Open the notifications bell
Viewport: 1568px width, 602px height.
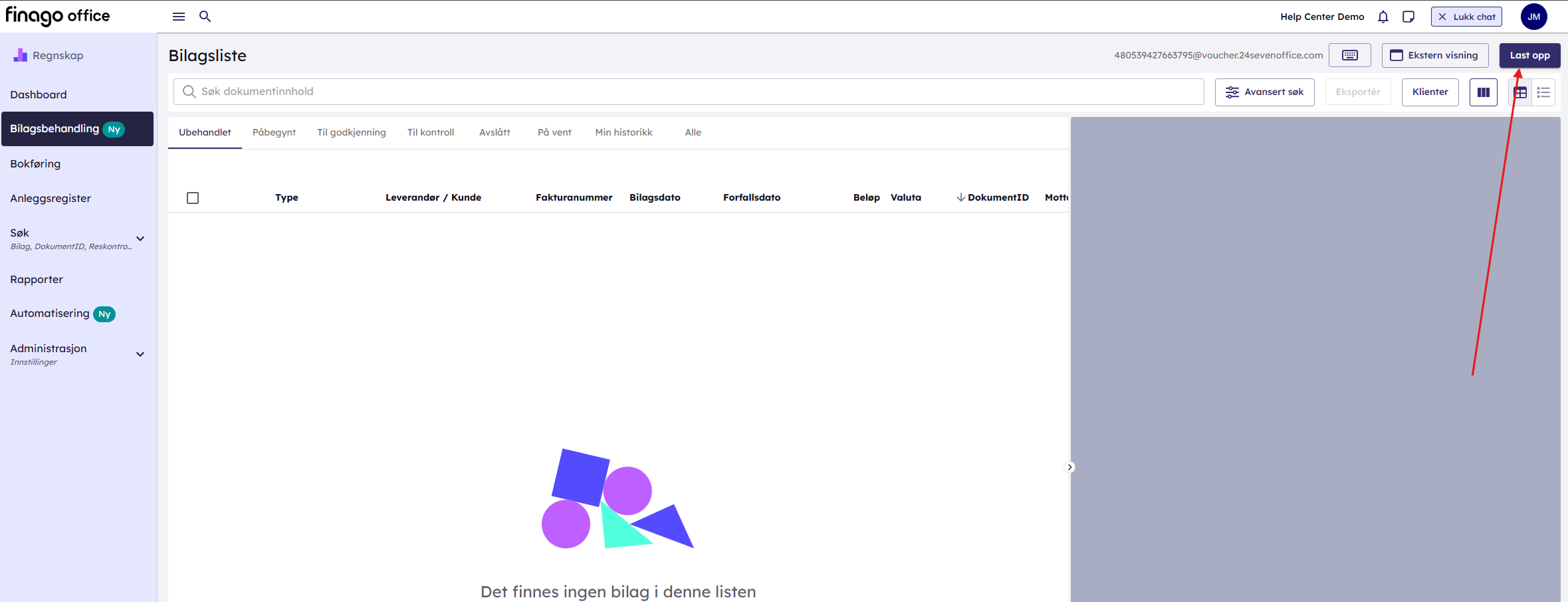point(1383,17)
